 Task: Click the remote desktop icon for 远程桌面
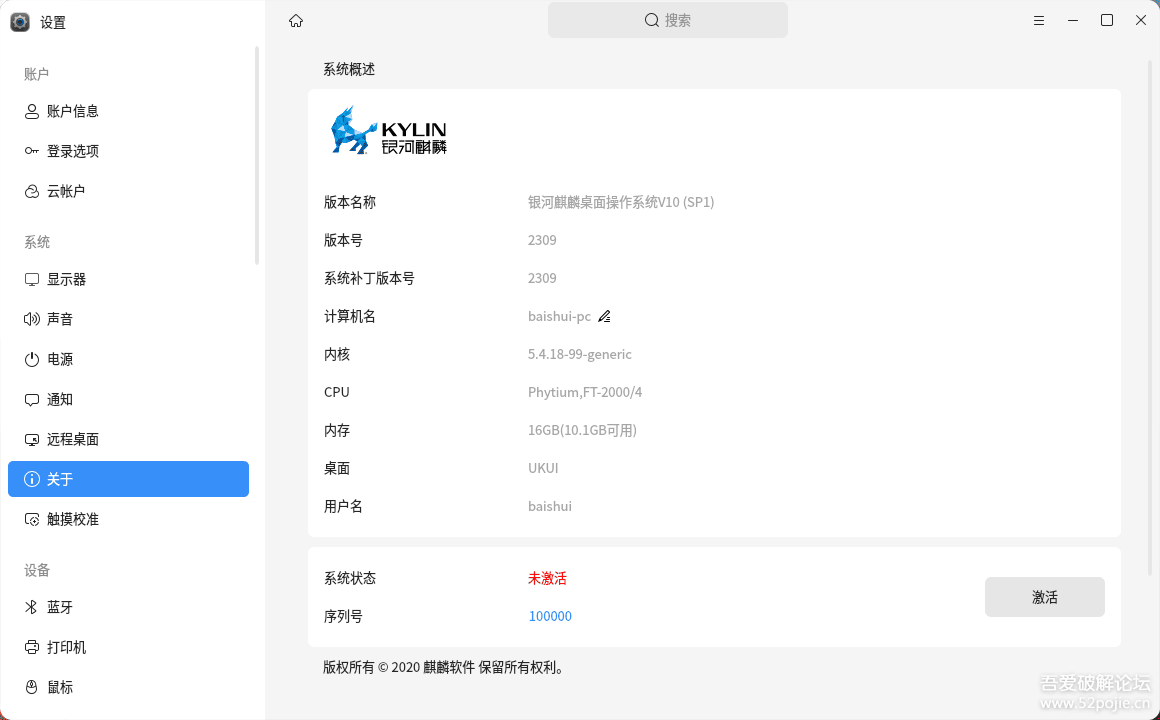point(32,440)
